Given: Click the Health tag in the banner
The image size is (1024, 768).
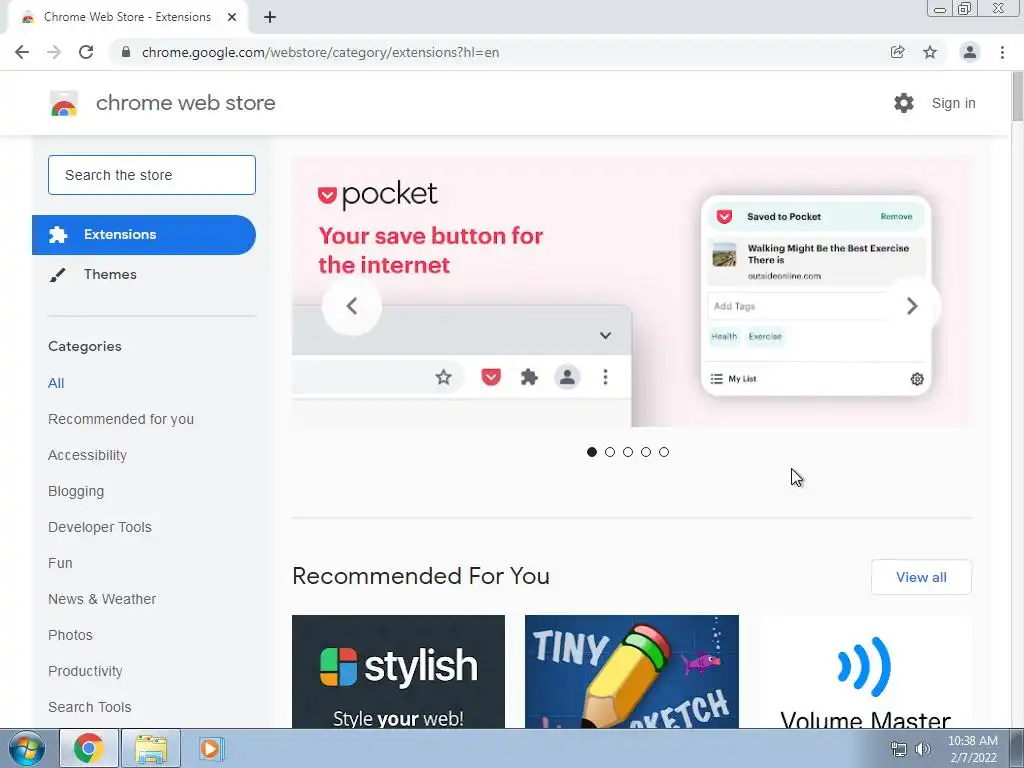Looking at the screenshot, I should [724, 336].
